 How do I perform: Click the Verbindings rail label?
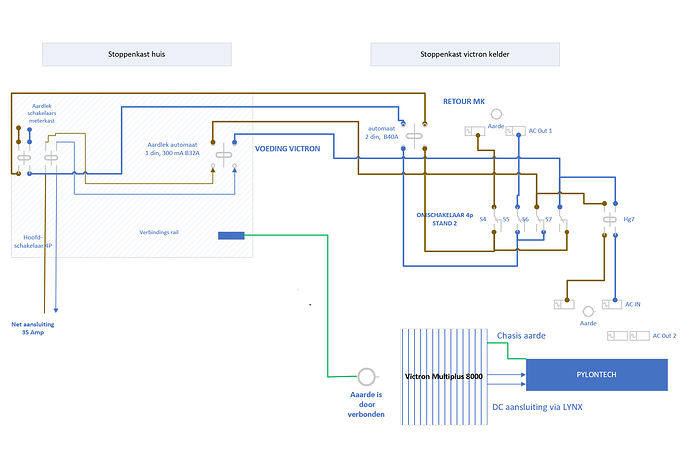[x=159, y=232]
